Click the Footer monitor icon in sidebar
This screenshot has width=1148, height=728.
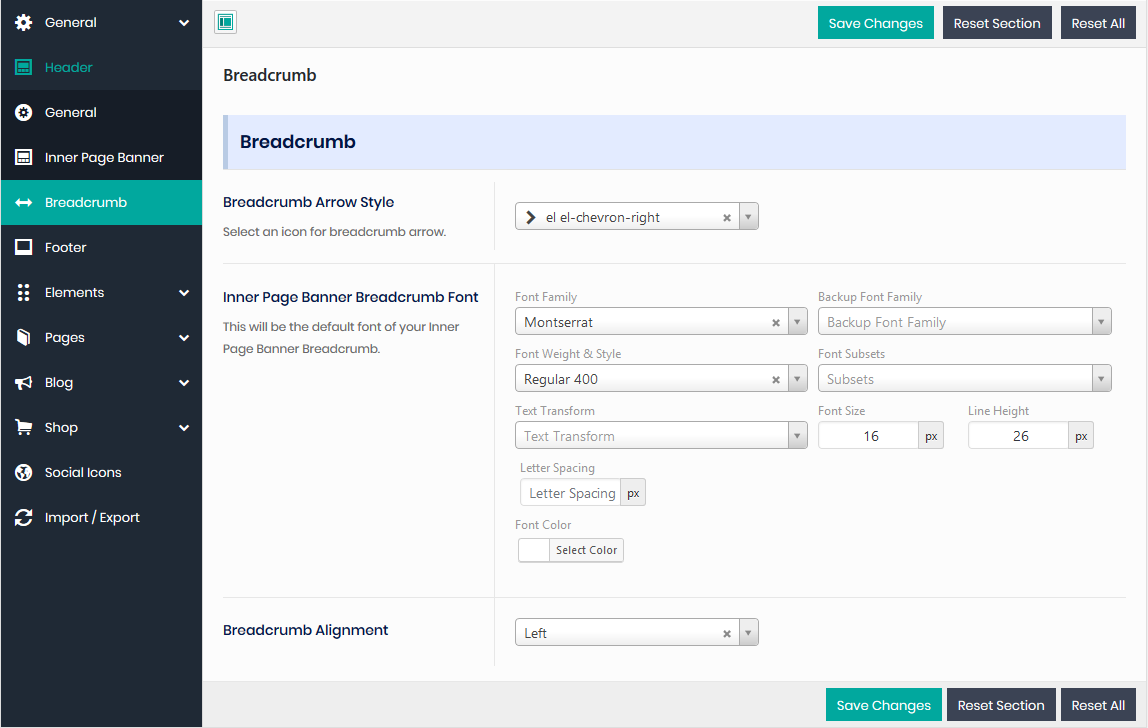[x=24, y=247]
